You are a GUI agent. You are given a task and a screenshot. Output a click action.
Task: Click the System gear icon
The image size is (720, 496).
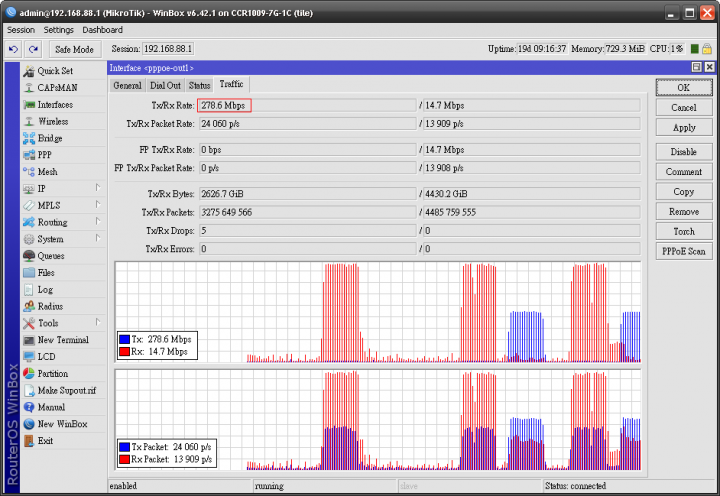[x=29, y=239]
